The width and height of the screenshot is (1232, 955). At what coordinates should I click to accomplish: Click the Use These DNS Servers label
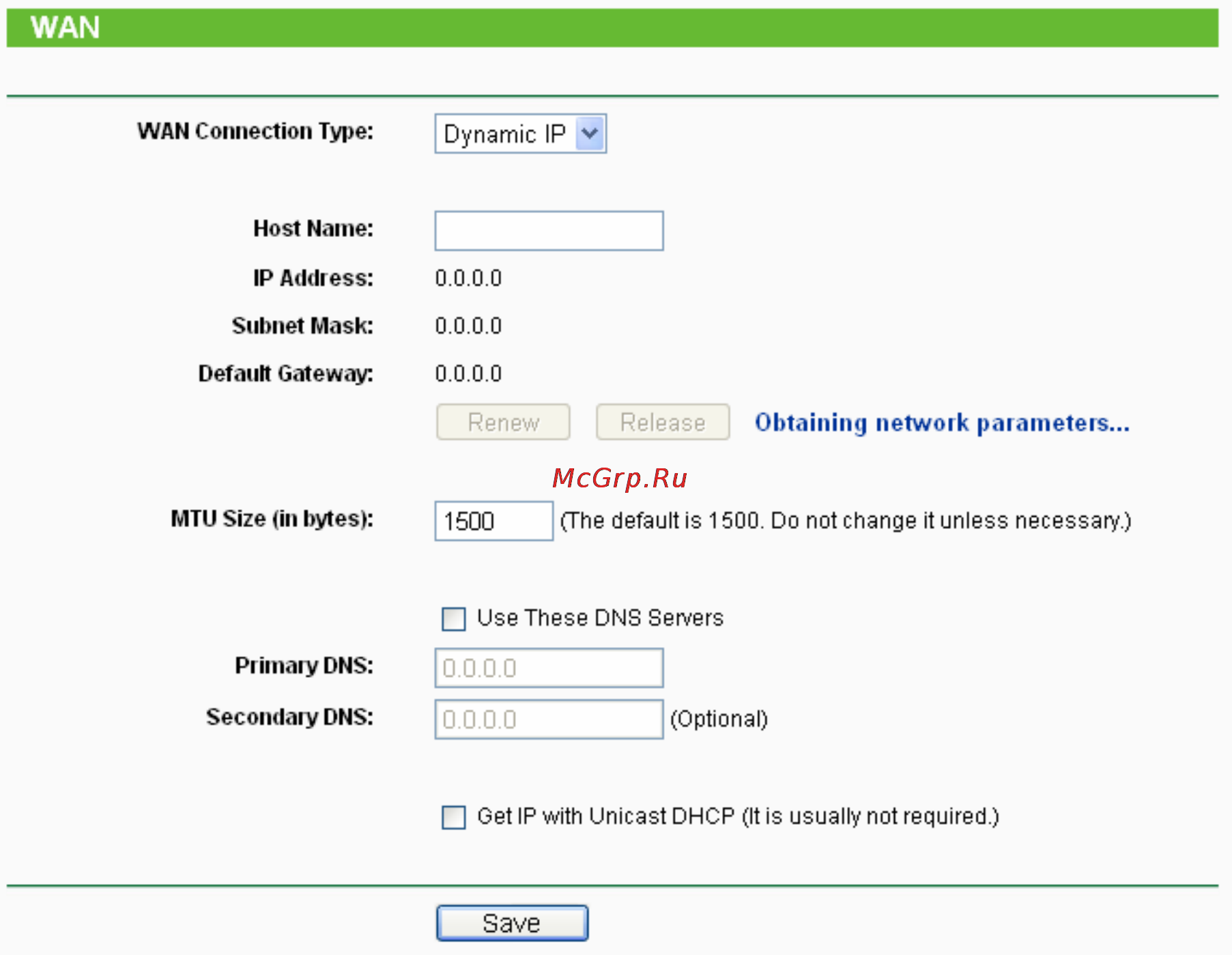[x=600, y=618]
